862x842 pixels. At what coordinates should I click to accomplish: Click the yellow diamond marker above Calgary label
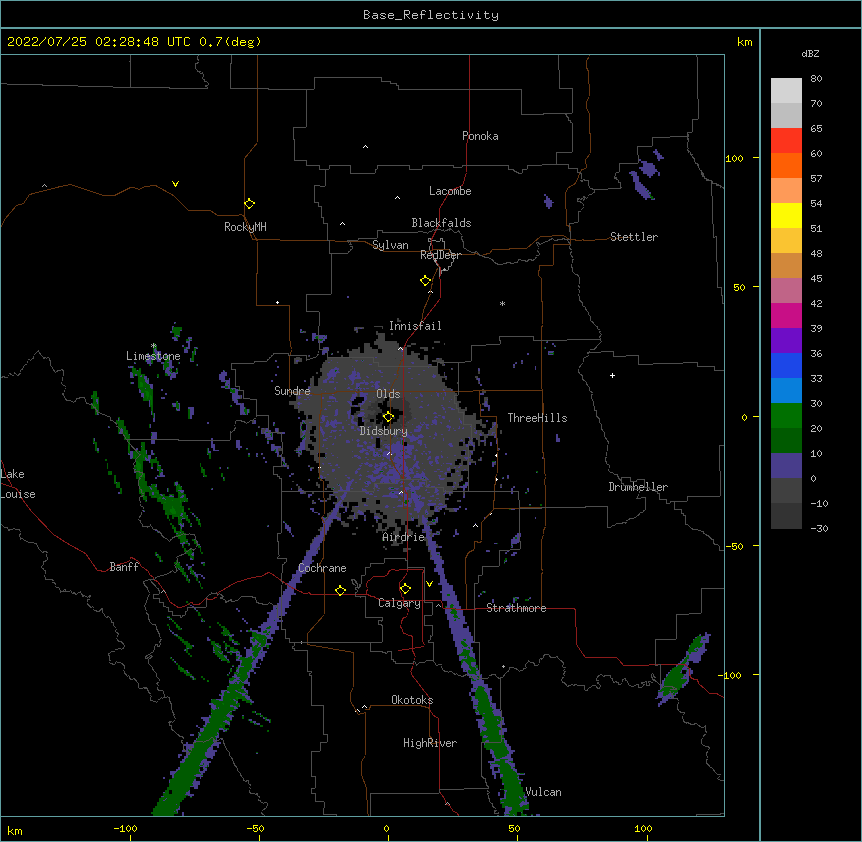pos(405,589)
